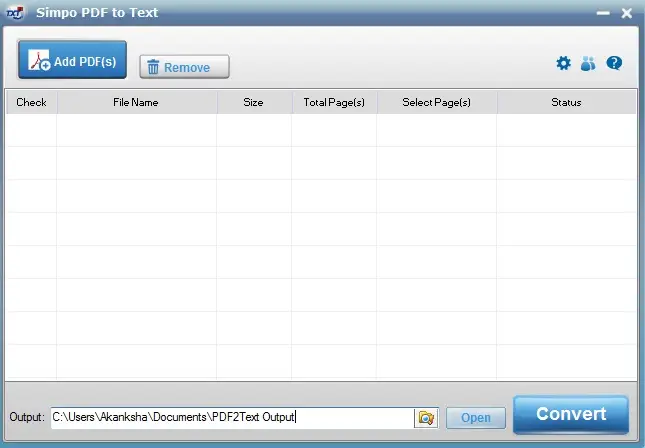Click the Add PDF(s) button

point(72,60)
